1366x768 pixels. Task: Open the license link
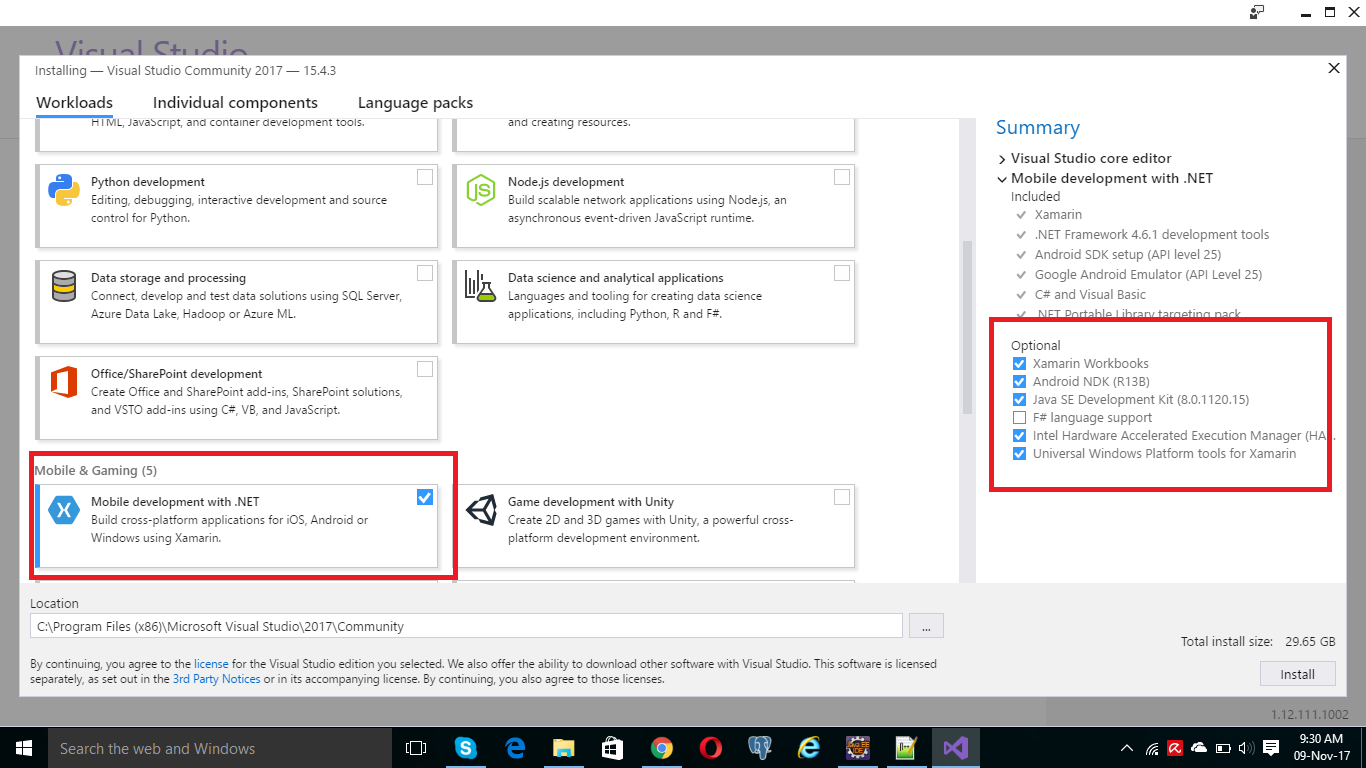(x=211, y=664)
